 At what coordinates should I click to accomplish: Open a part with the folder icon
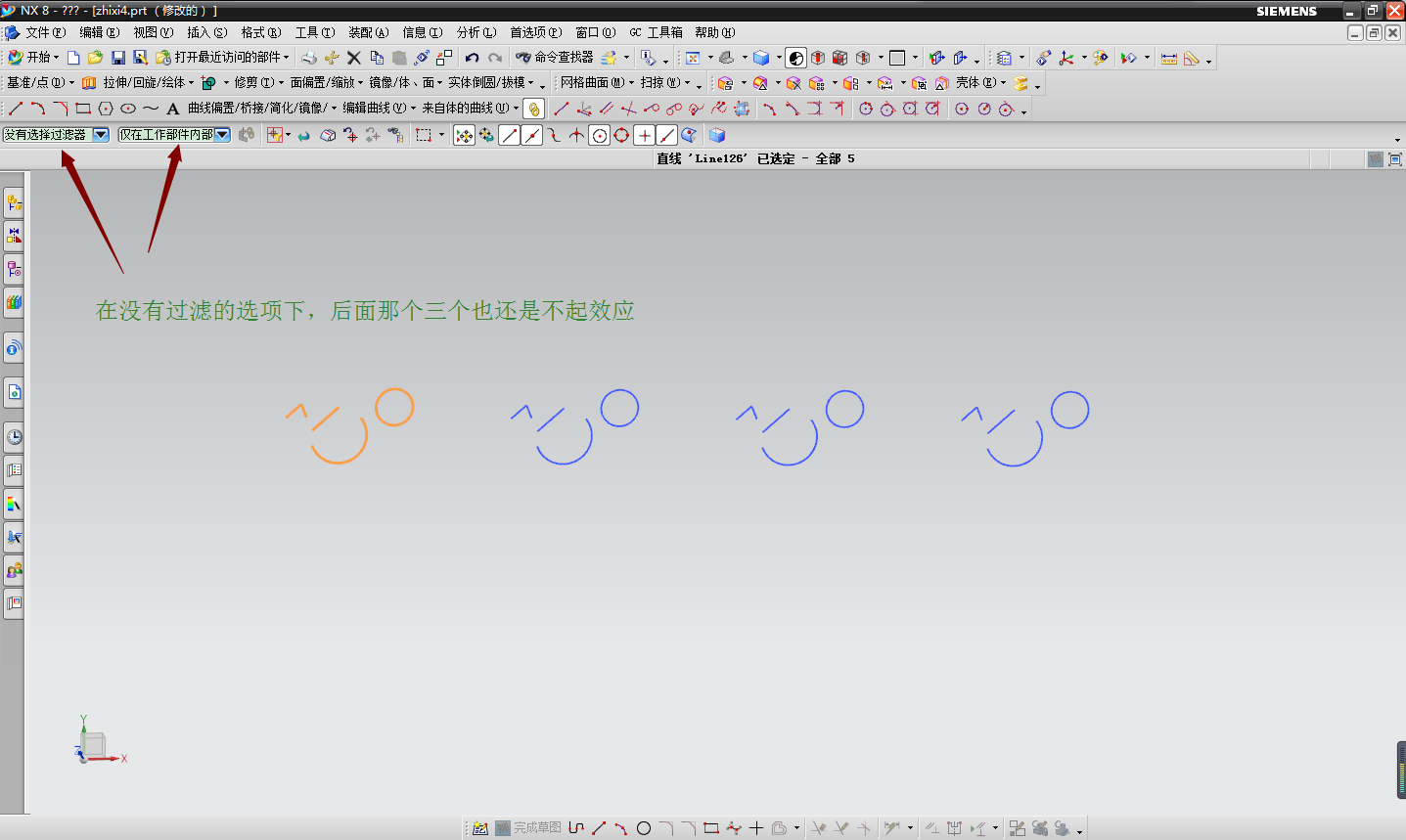95,58
